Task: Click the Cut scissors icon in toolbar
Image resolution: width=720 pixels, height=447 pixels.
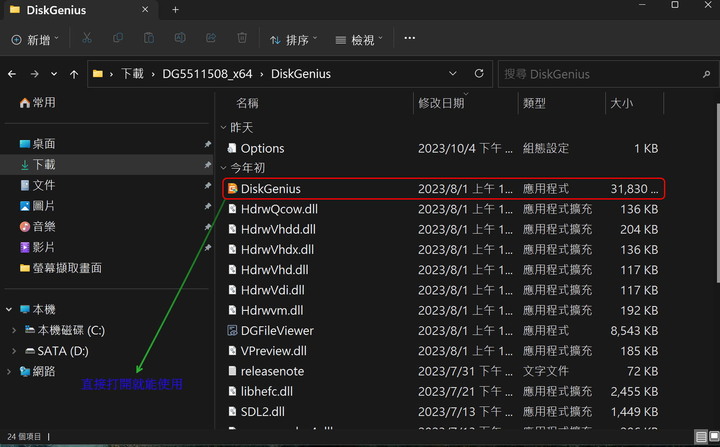Action: click(87, 39)
